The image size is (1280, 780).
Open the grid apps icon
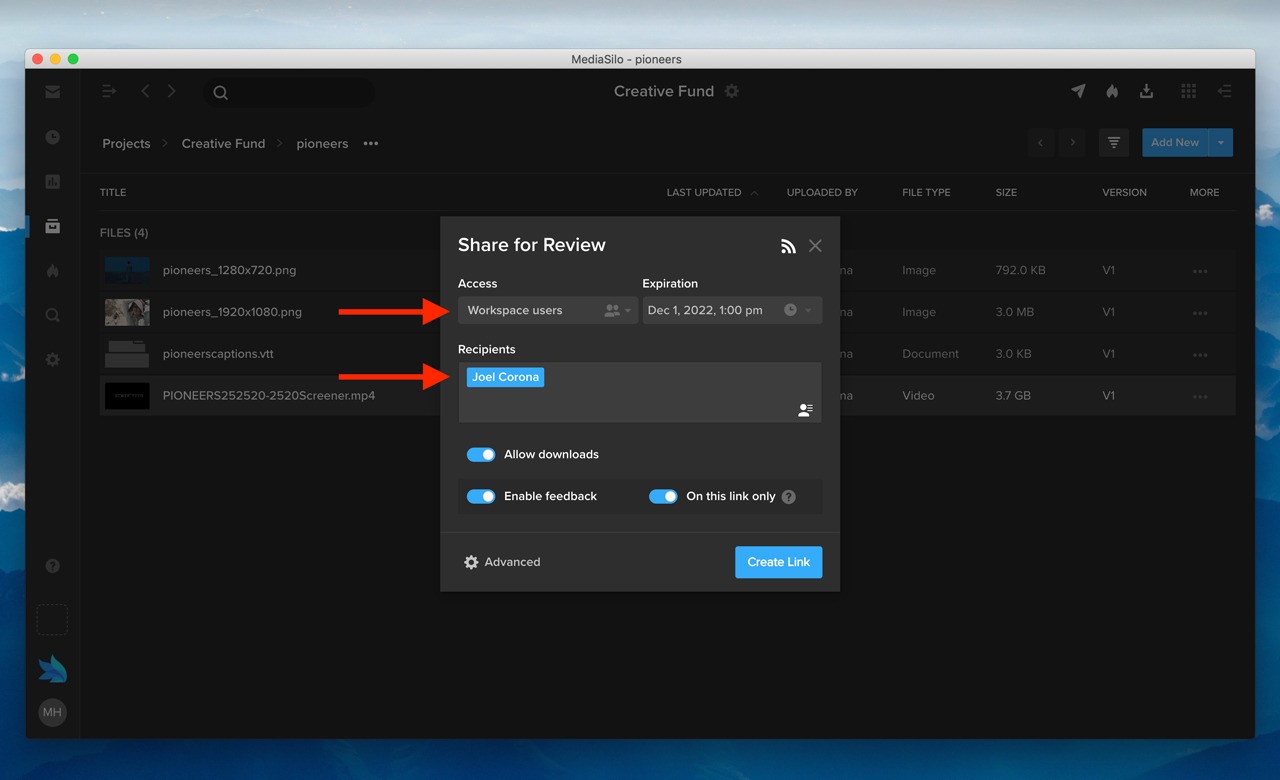[x=1188, y=91]
